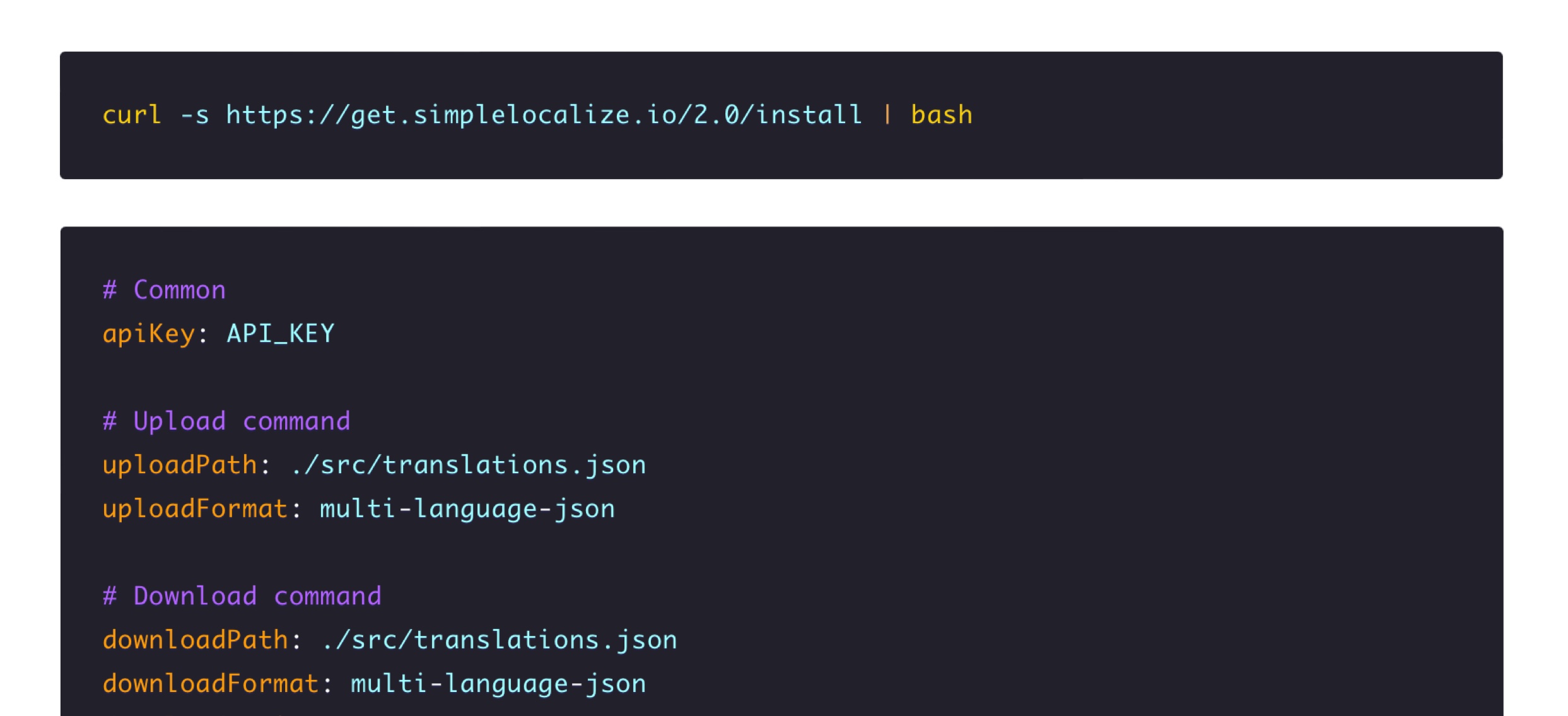Click the '# Download command' comment
1568x716 pixels.
click(x=242, y=596)
